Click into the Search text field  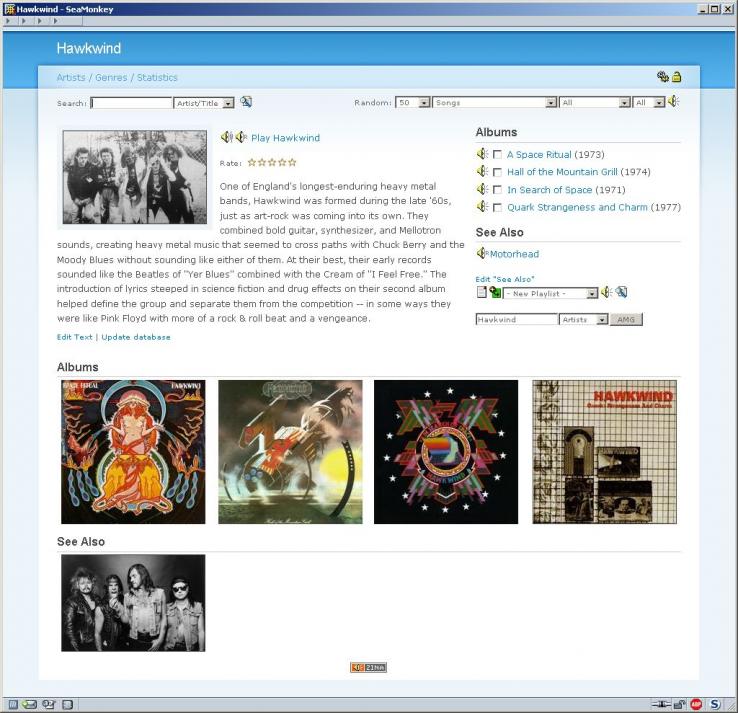coord(131,103)
